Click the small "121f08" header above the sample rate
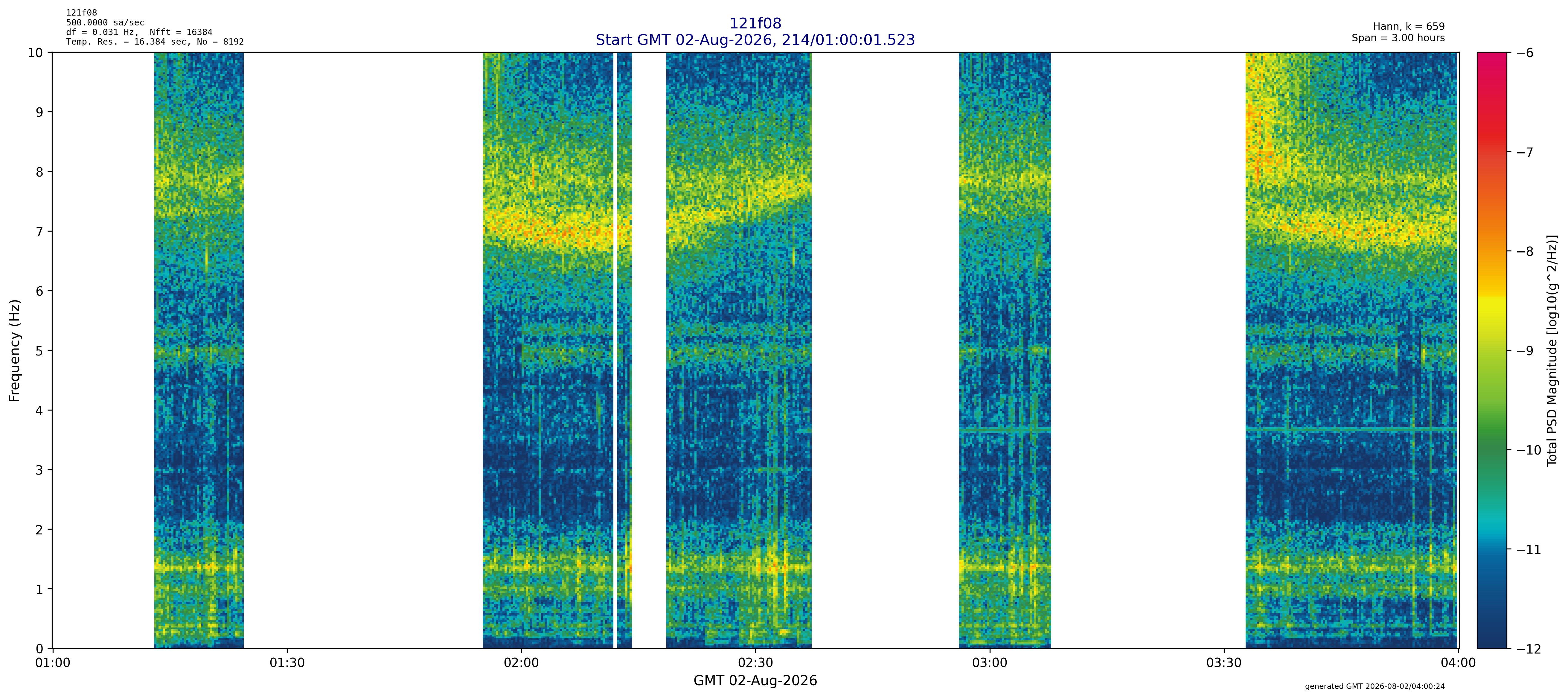Viewport: 1568px width, 699px height. tap(82, 13)
